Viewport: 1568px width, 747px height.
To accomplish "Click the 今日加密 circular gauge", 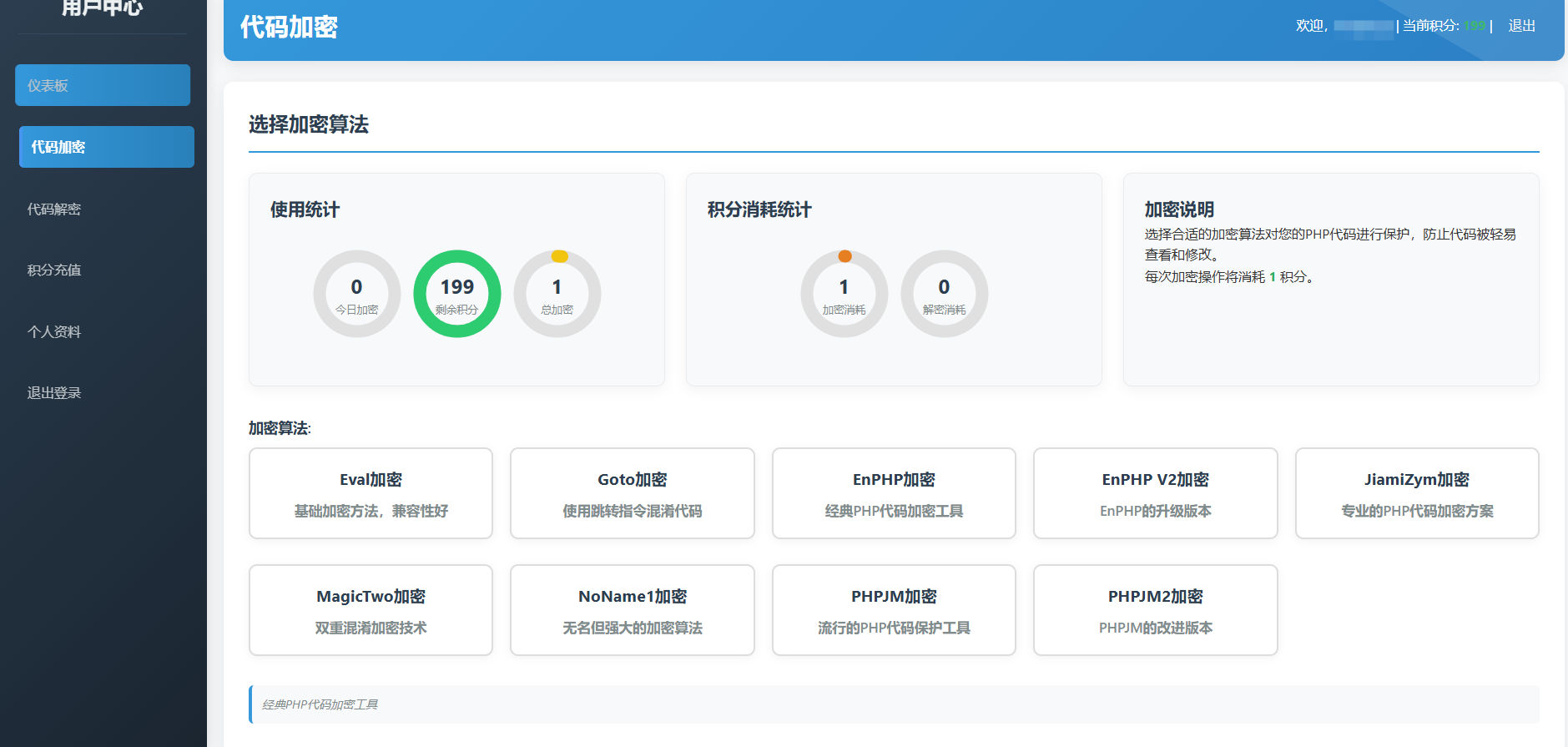I will tap(357, 294).
